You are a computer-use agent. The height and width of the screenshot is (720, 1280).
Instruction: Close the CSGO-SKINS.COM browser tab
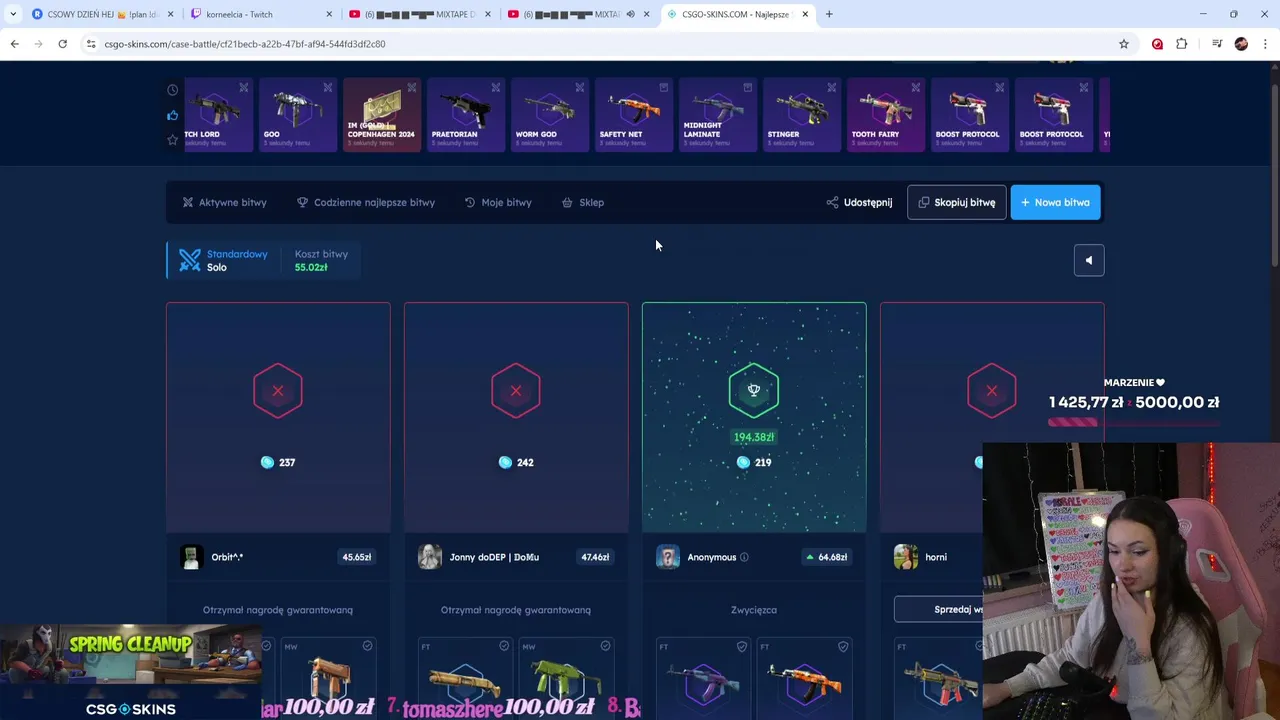click(805, 14)
